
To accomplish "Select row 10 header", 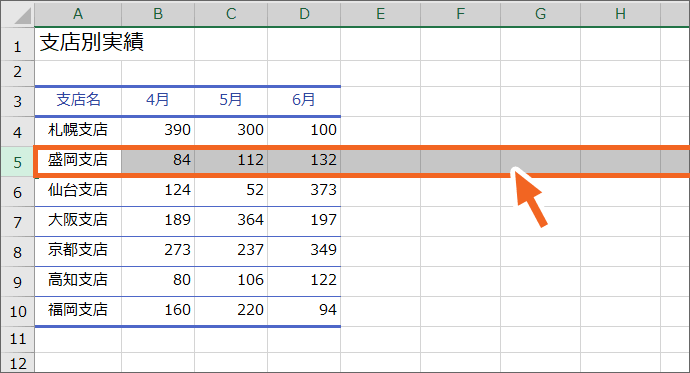I will pos(18,311).
